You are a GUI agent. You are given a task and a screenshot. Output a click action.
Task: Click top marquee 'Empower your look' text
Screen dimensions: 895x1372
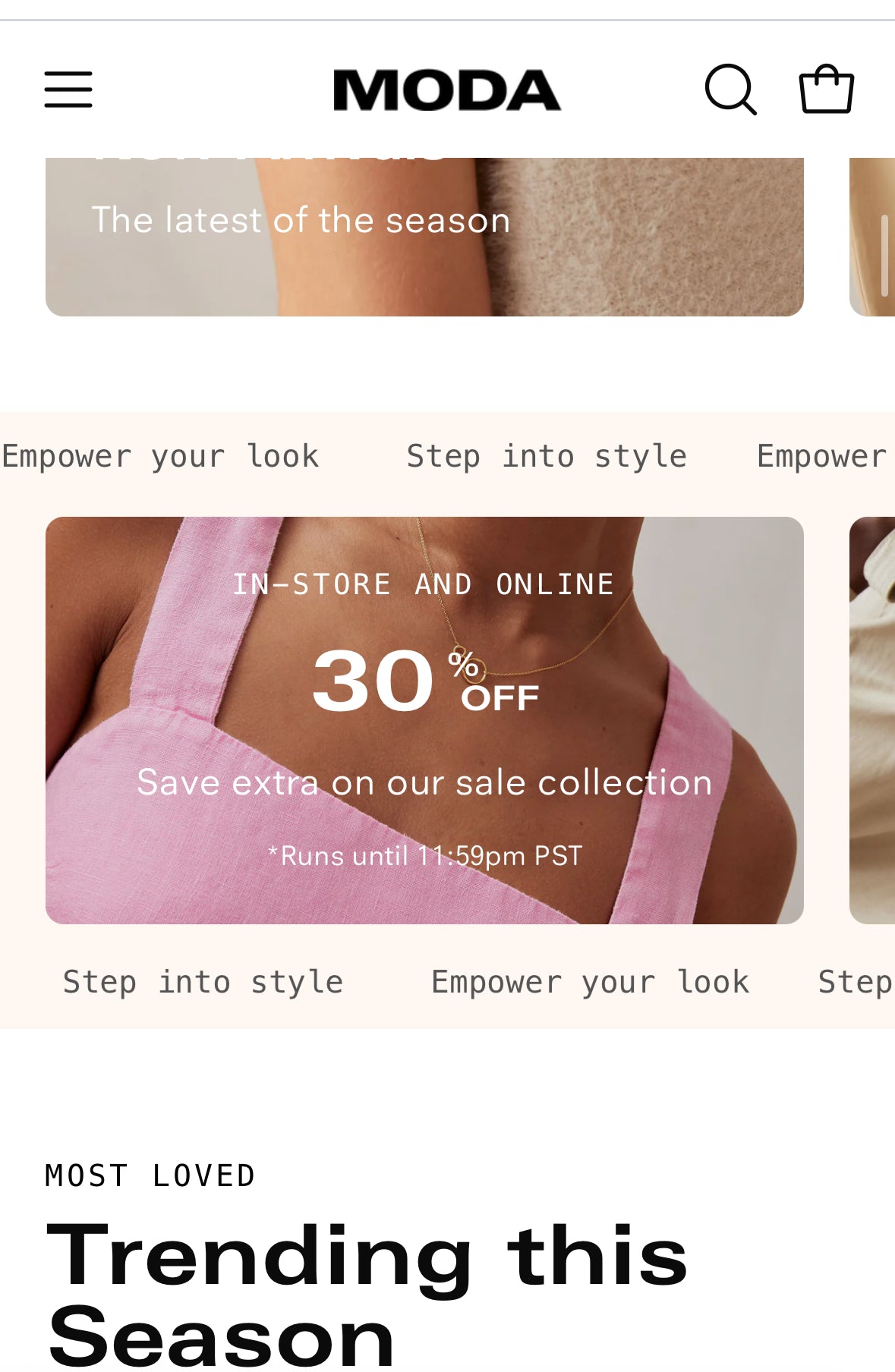click(160, 457)
